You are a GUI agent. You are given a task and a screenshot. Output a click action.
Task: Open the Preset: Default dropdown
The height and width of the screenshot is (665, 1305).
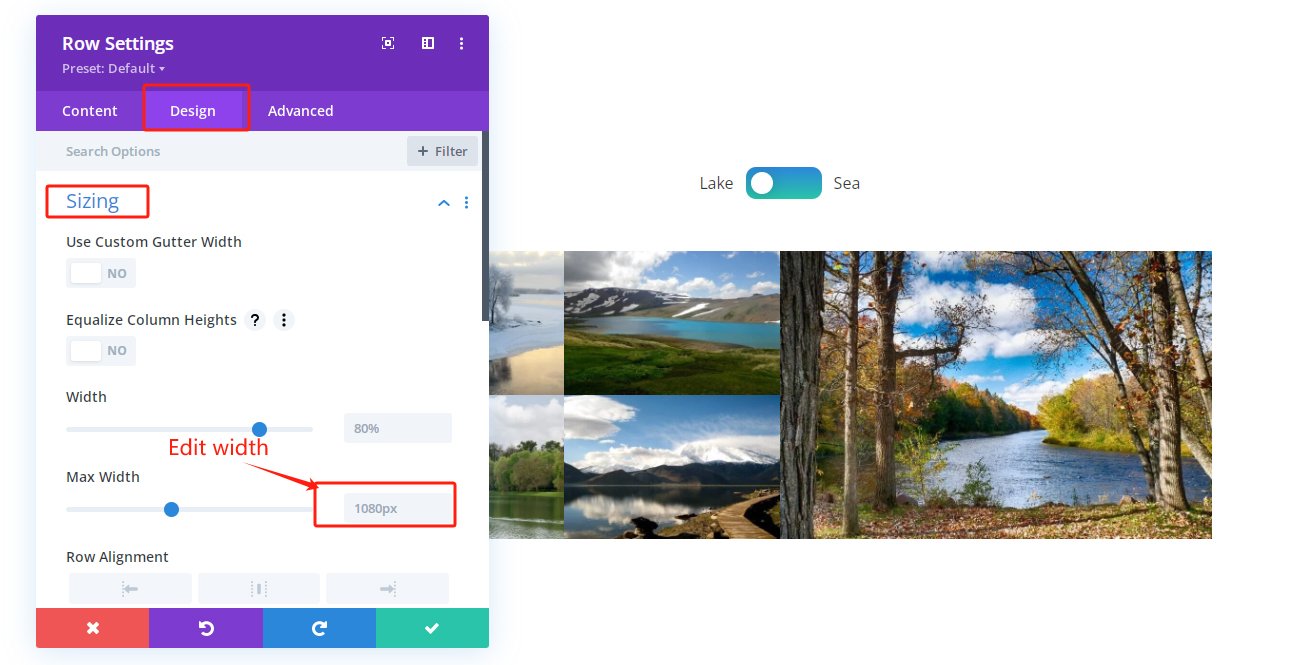pos(113,68)
